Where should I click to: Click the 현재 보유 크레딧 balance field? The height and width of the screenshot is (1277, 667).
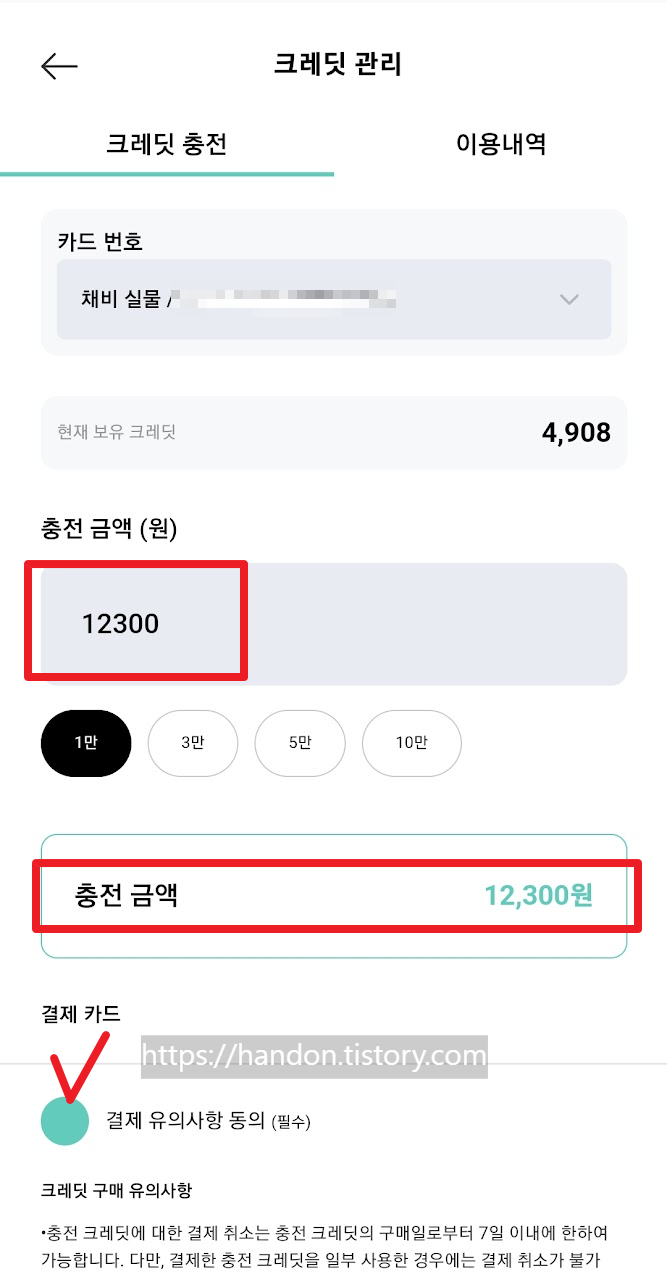(x=333, y=431)
